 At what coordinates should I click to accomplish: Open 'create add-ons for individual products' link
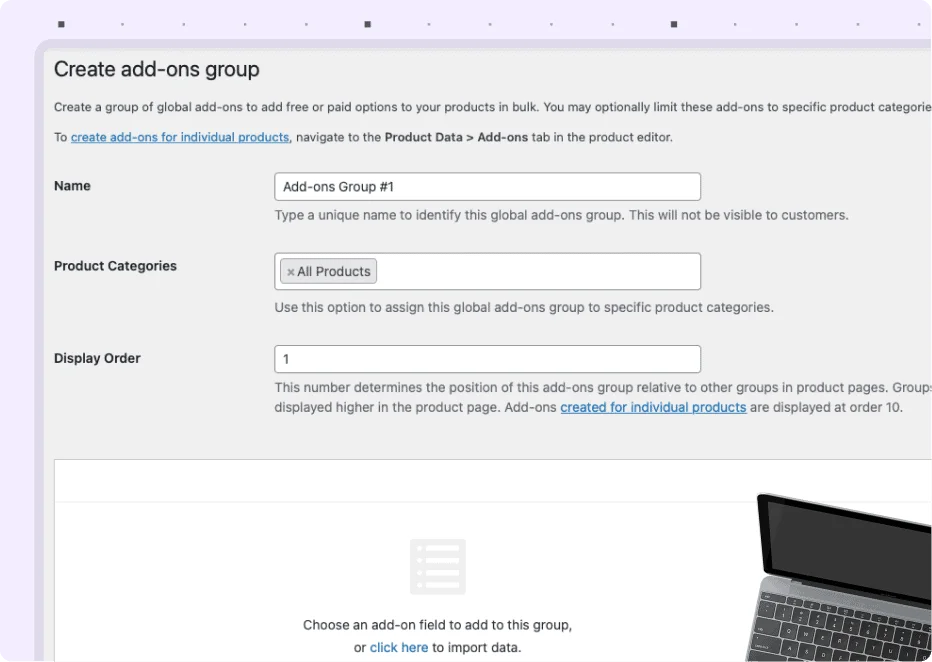click(180, 137)
